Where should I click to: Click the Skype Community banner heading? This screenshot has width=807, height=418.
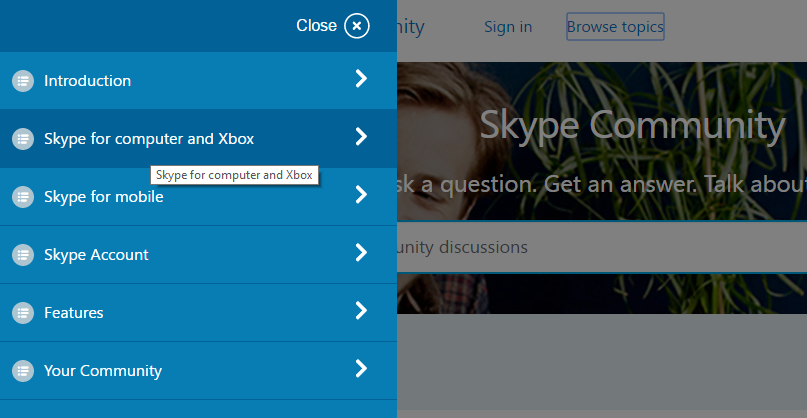(x=632, y=125)
